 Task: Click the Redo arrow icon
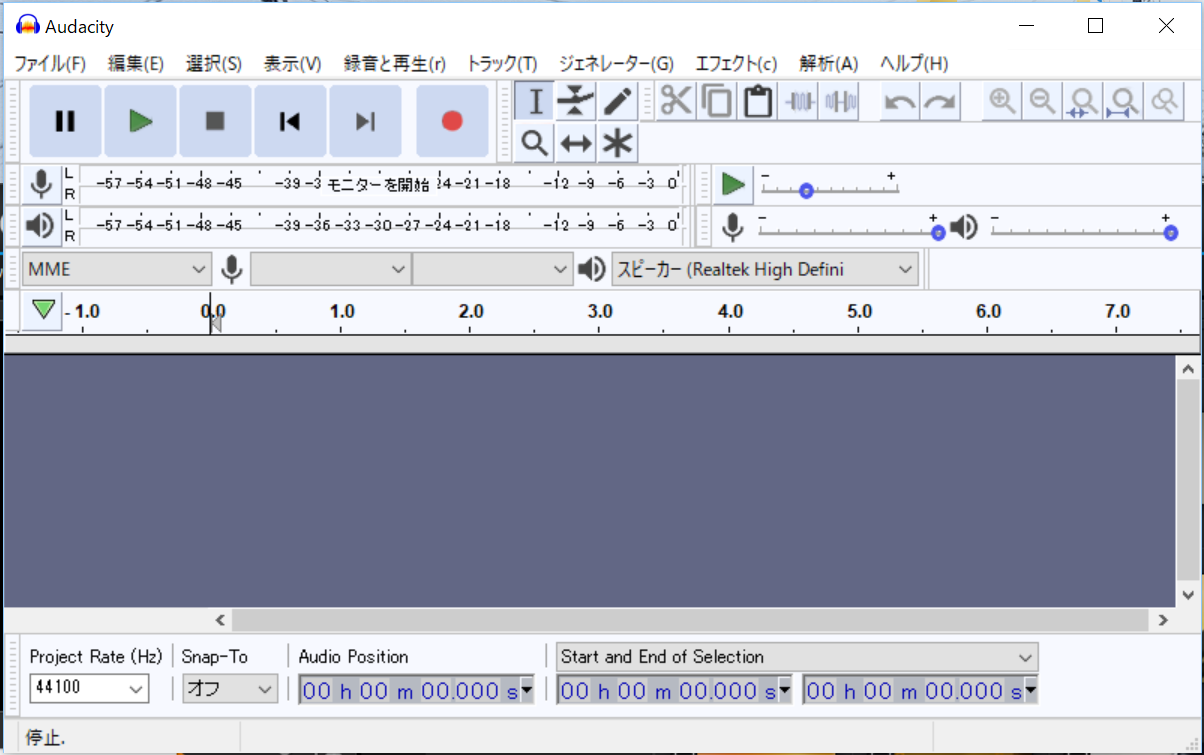[940, 101]
